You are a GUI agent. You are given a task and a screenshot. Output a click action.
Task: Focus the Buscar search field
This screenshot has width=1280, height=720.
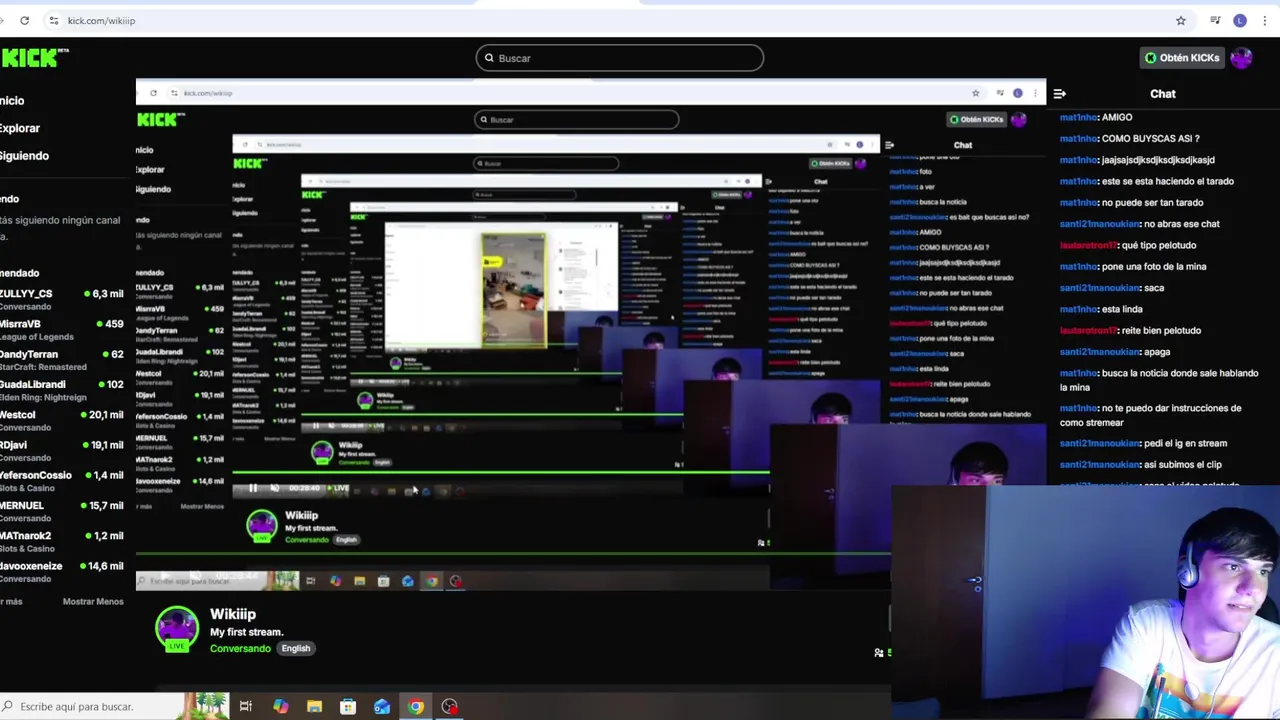click(620, 58)
